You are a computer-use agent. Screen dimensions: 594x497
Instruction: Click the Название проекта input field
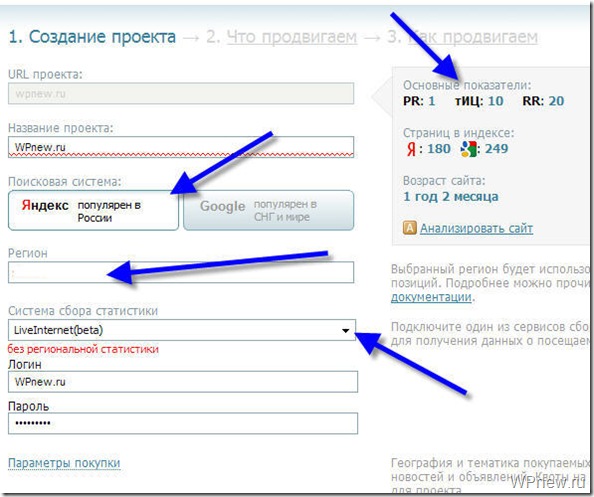181,147
